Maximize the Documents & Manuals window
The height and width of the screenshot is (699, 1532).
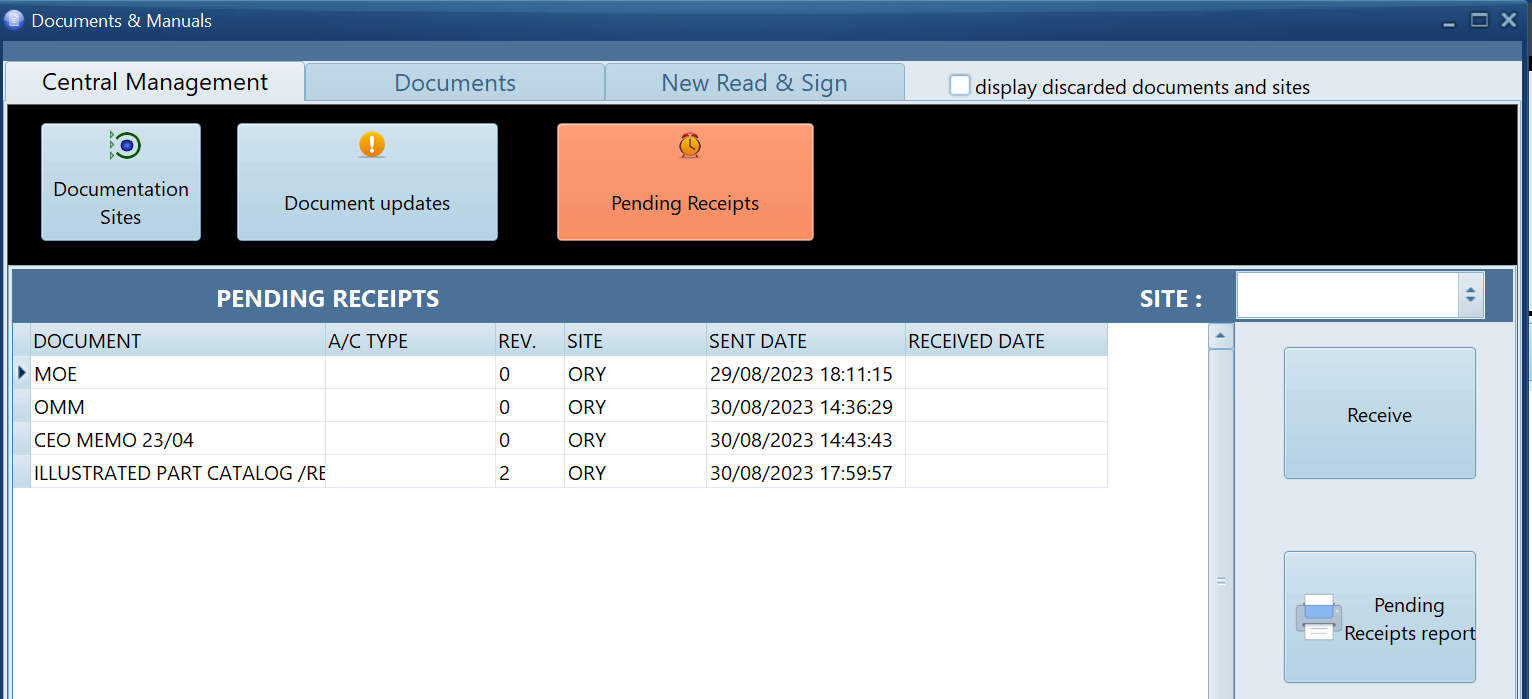[x=1479, y=19]
